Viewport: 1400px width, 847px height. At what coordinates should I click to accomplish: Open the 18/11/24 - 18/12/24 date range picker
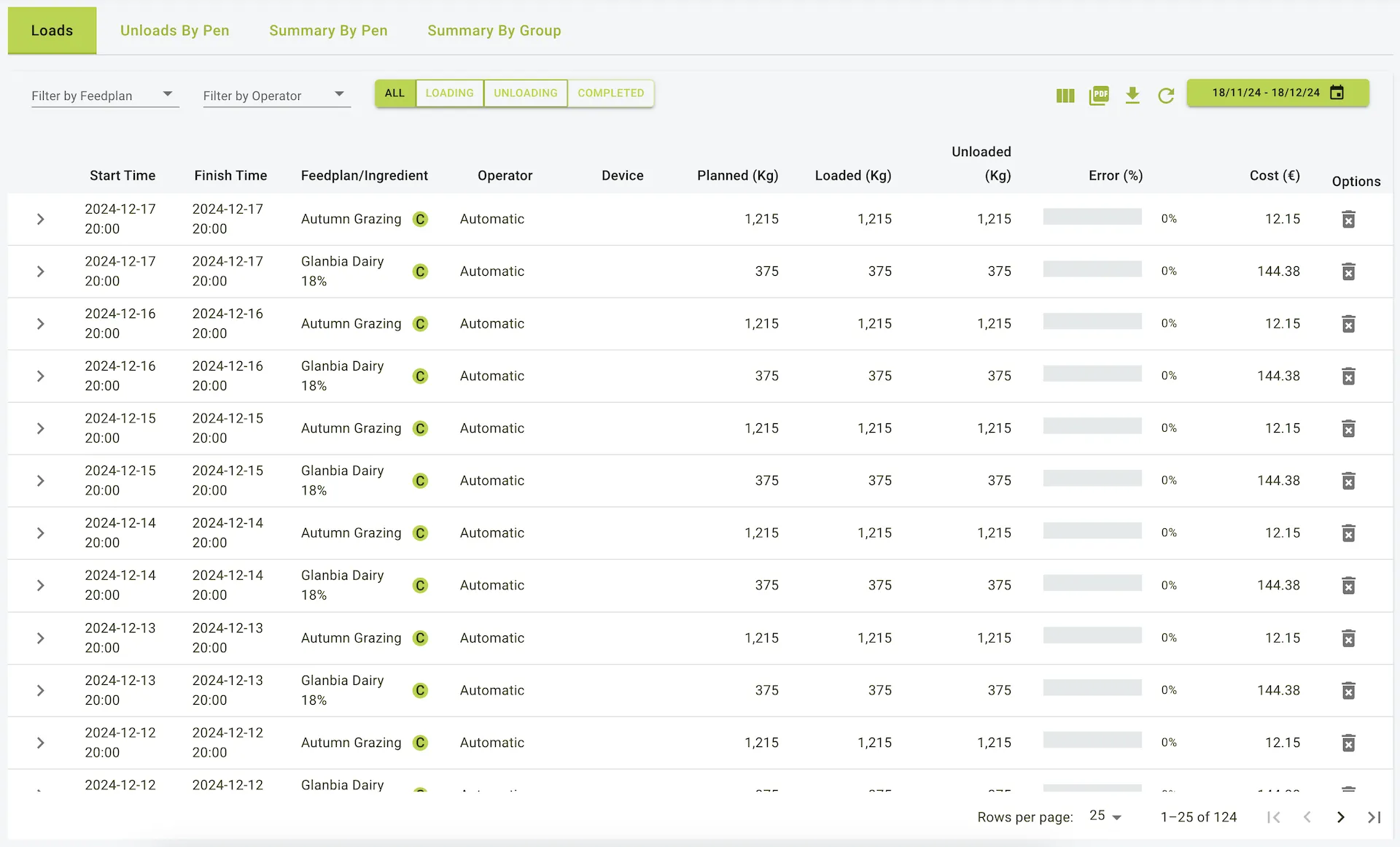(x=1277, y=93)
